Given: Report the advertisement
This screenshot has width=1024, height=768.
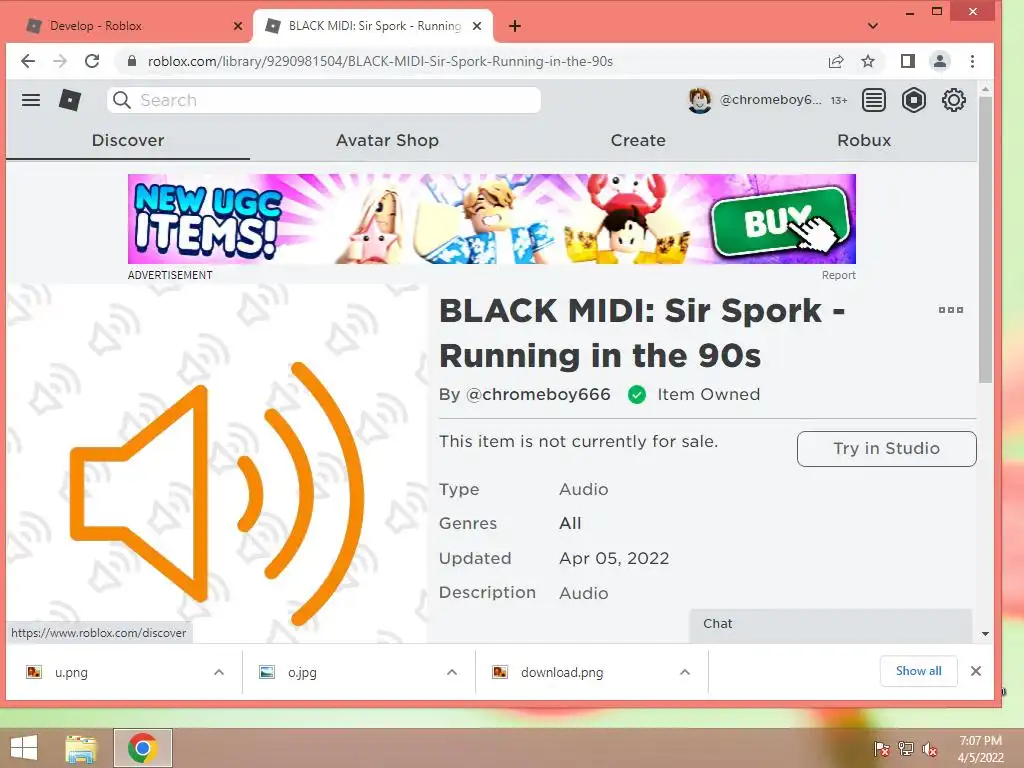Looking at the screenshot, I should pos(839,275).
